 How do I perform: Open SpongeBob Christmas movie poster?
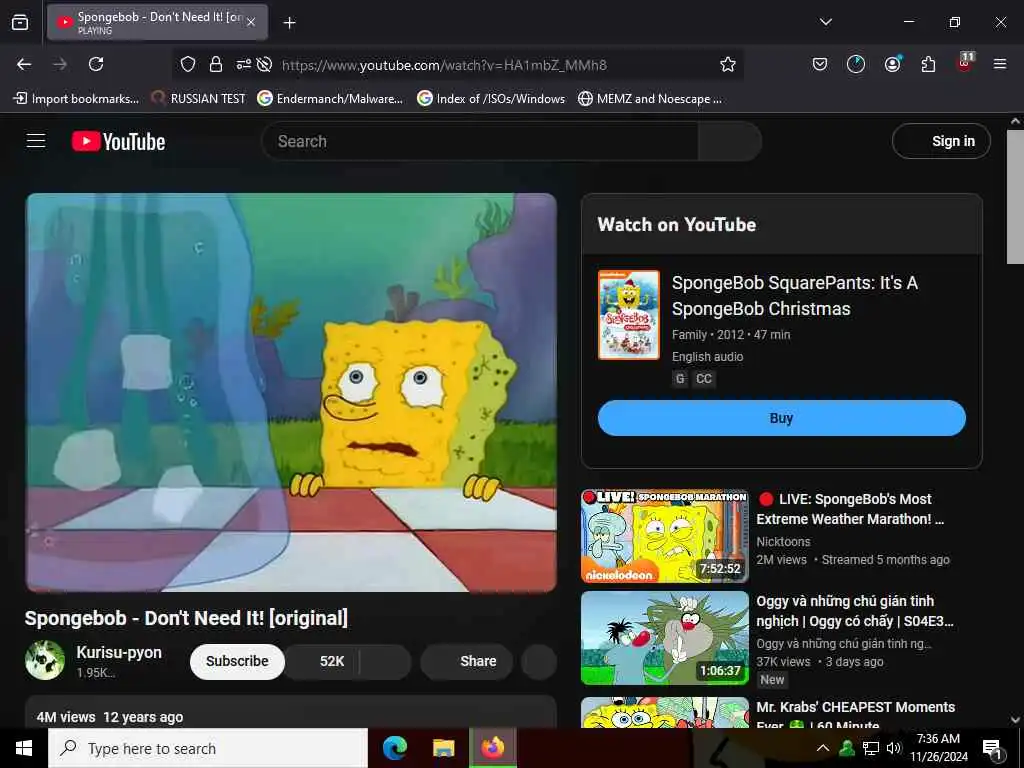(629, 315)
